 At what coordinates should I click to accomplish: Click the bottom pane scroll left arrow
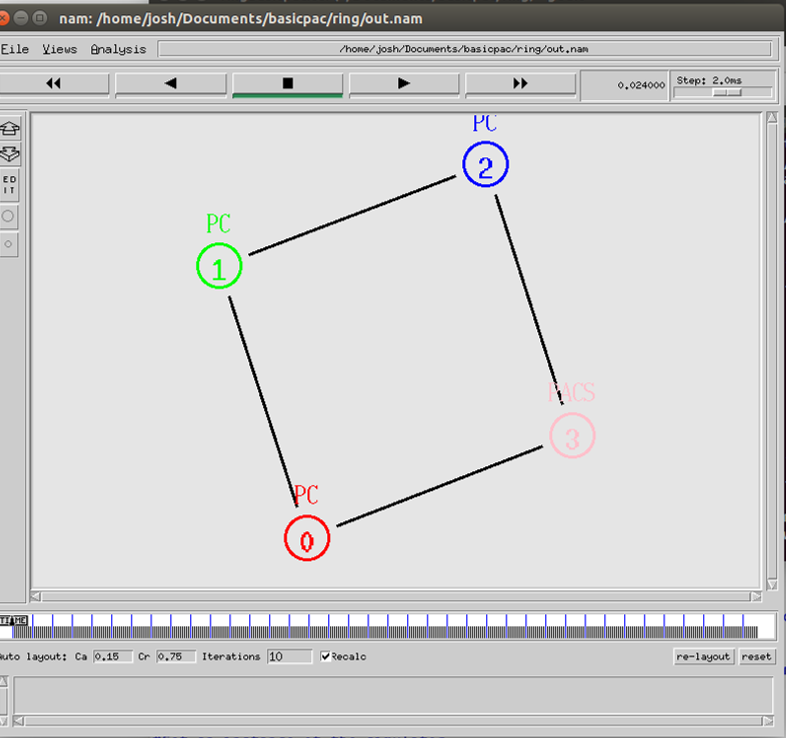tap(19, 721)
